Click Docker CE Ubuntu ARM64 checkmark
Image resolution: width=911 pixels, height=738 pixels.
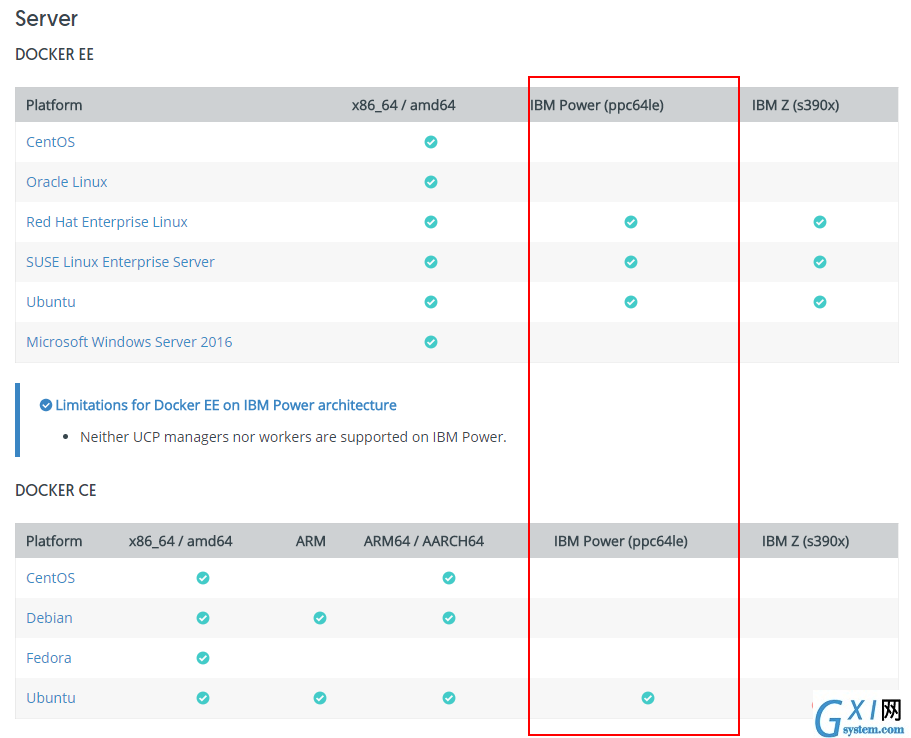(449, 698)
